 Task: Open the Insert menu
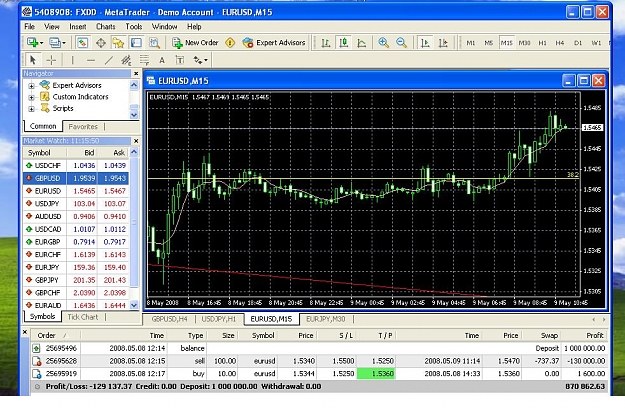[x=78, y=27]
